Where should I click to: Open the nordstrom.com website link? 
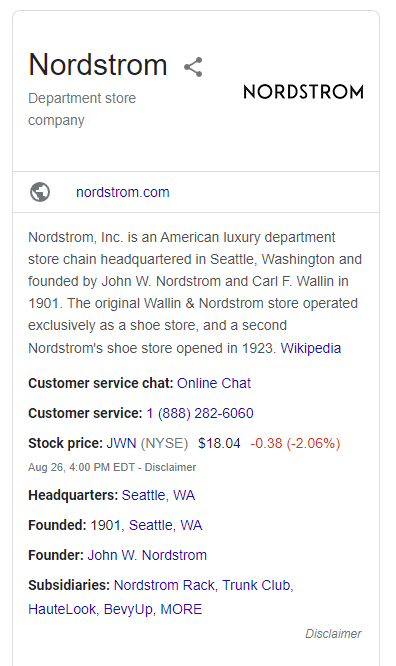point(123,192)
